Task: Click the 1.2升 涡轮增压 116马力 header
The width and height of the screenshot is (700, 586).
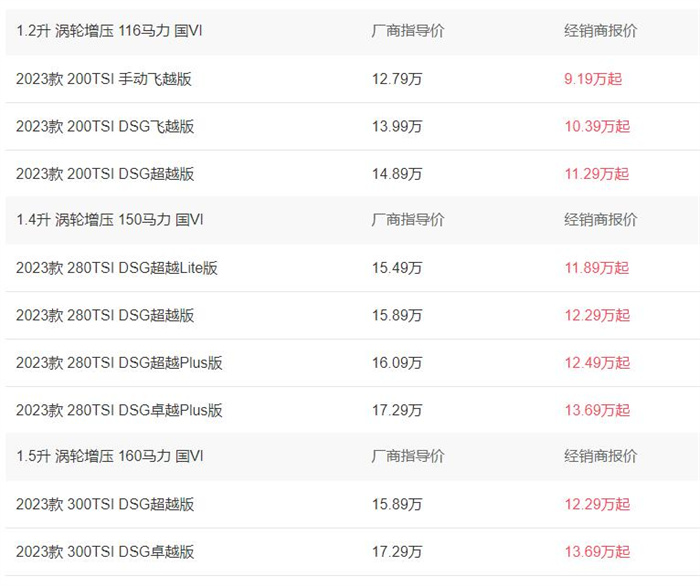Action: pos(110,31)
